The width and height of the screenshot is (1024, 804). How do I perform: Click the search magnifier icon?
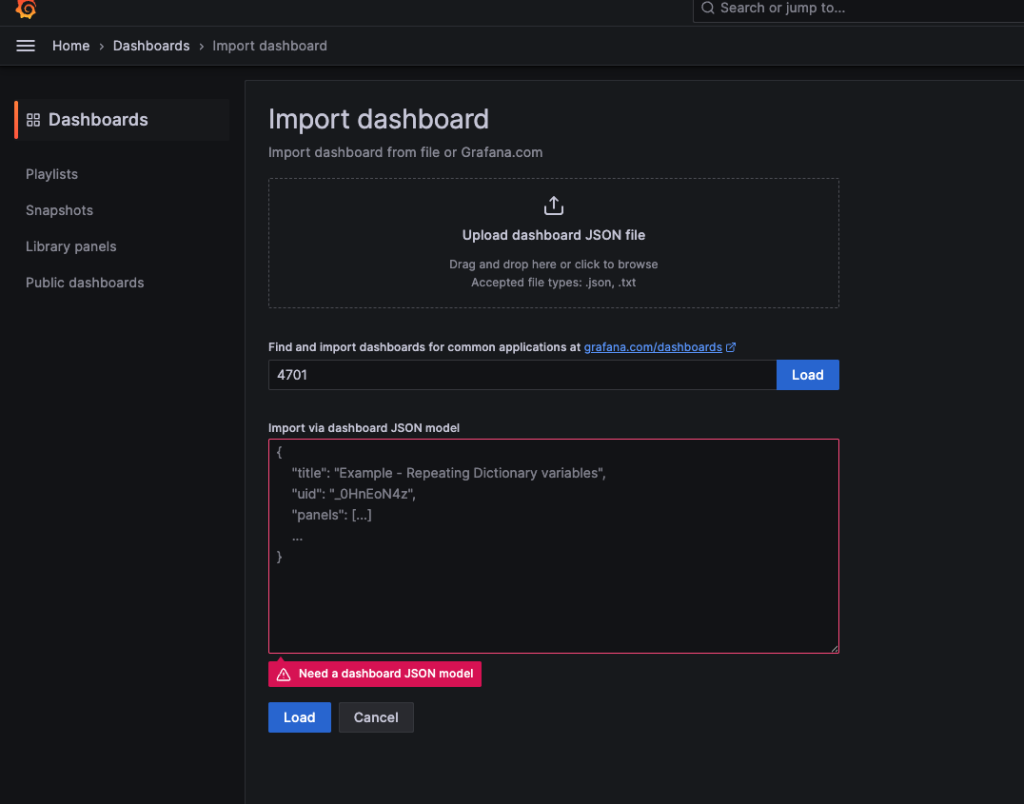click(707, 8)
